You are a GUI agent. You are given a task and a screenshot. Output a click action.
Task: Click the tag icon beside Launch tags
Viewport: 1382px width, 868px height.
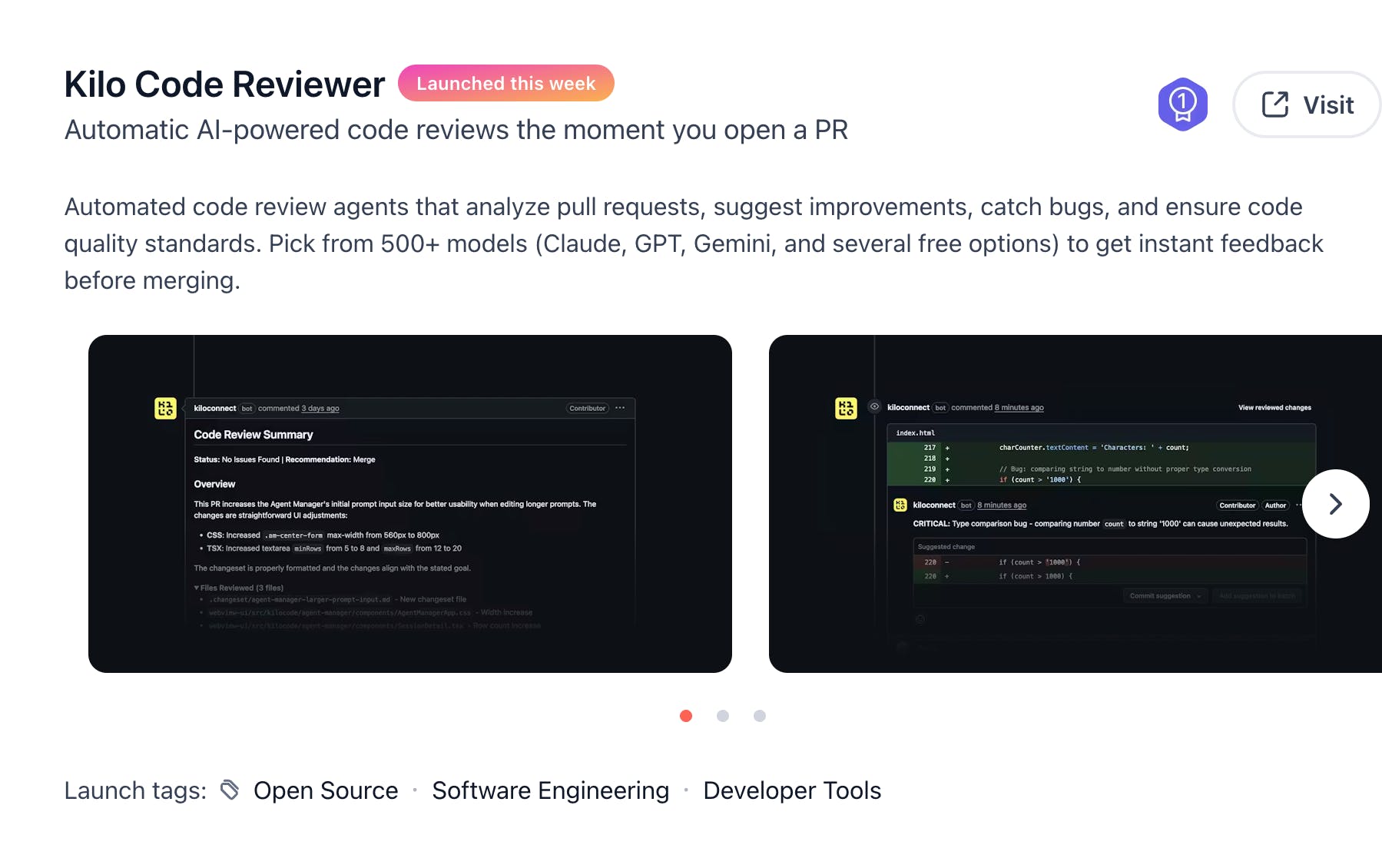coord(230,790)
